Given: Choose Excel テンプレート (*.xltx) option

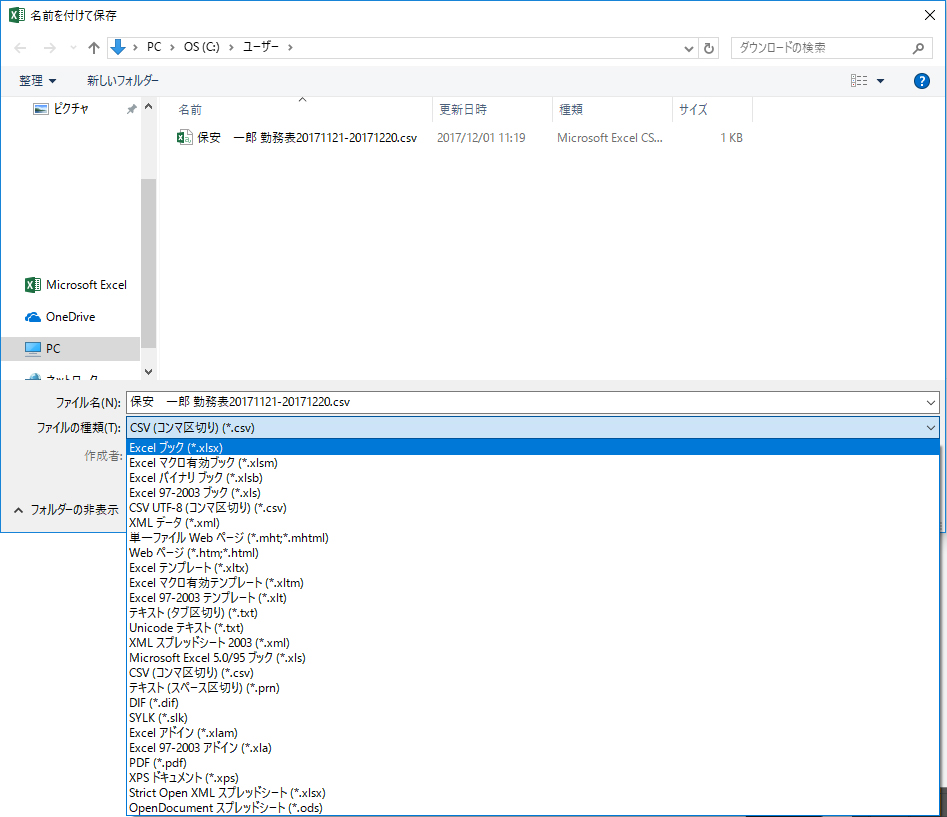Looking at the screenshot, I should pyautogui.click(x=533, y=568).
